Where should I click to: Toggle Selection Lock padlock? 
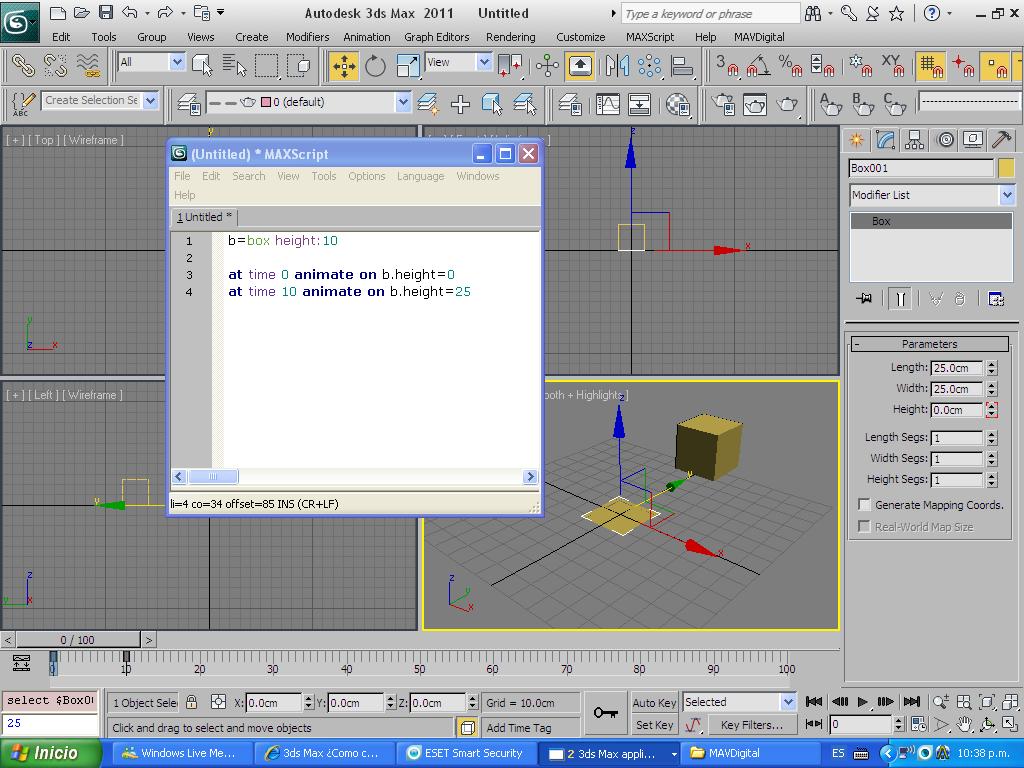point(191,702)
